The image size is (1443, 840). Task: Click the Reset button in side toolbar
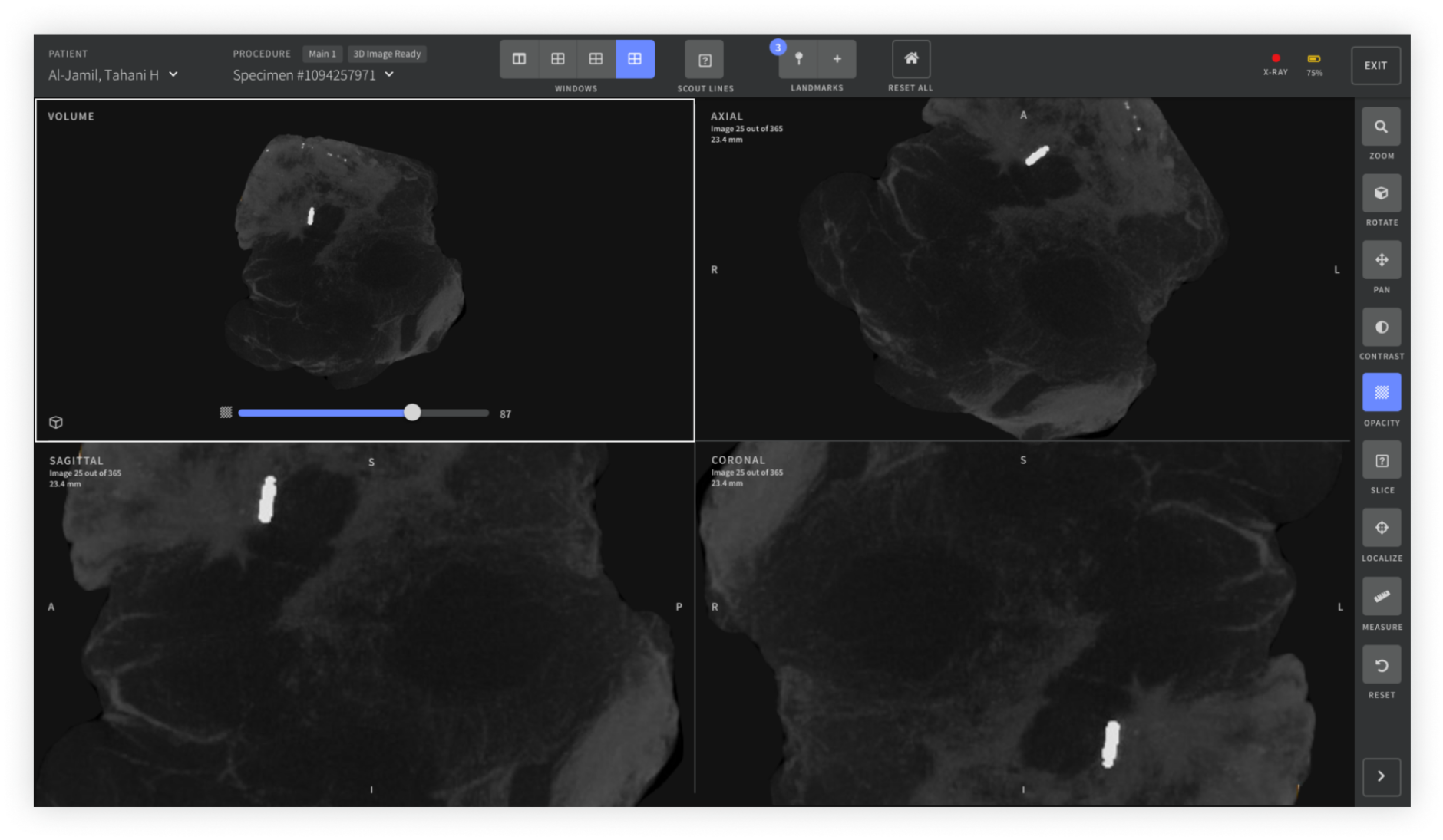[x=1381, y=665]
